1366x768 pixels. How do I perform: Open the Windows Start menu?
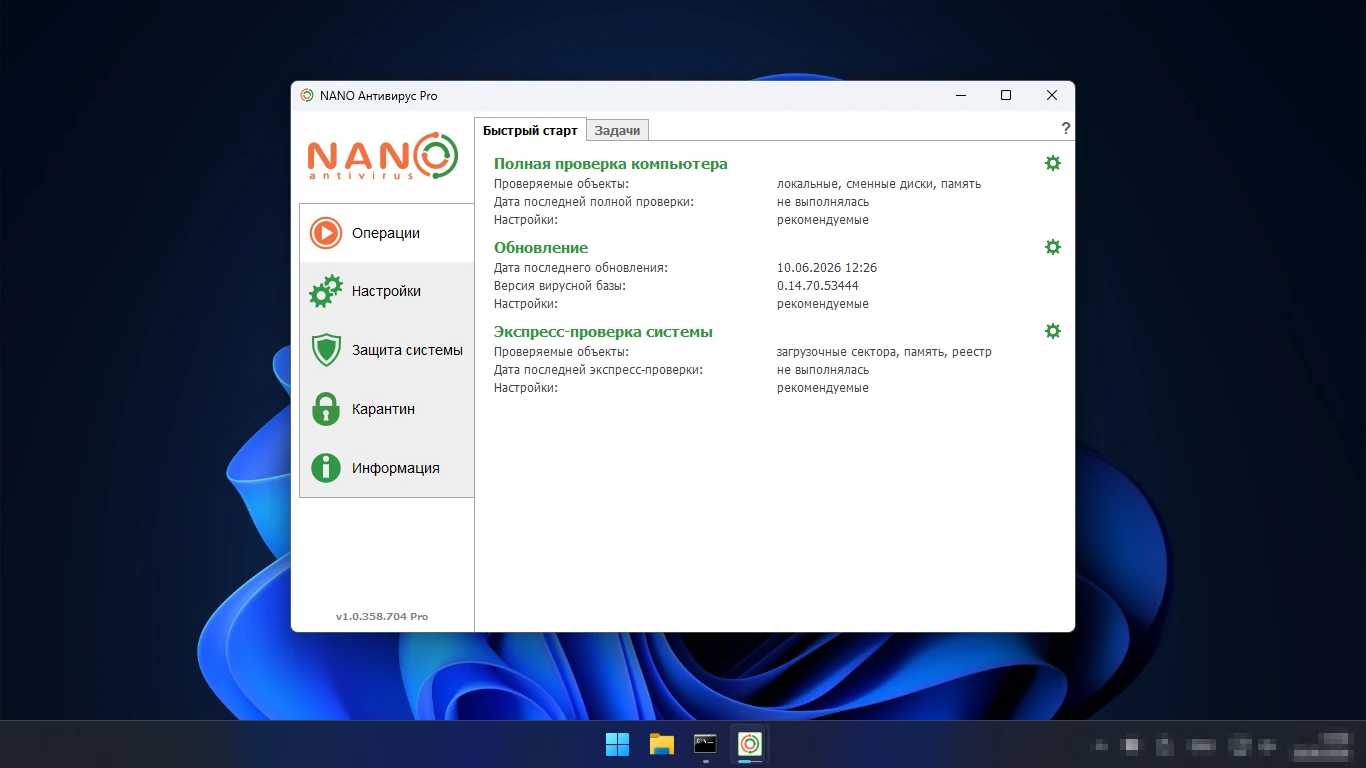(618, 744)
